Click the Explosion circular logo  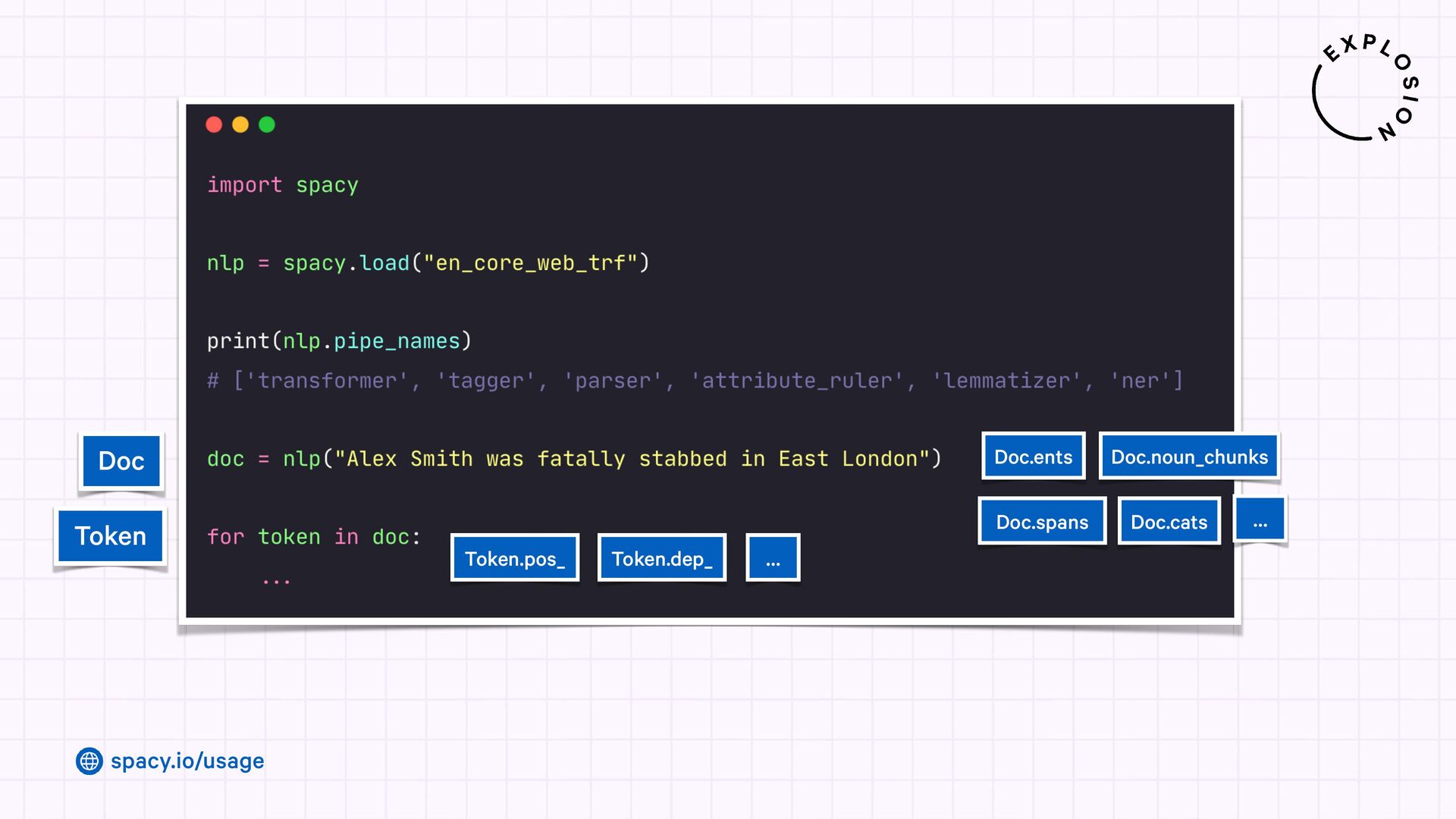coord(1365,89)
